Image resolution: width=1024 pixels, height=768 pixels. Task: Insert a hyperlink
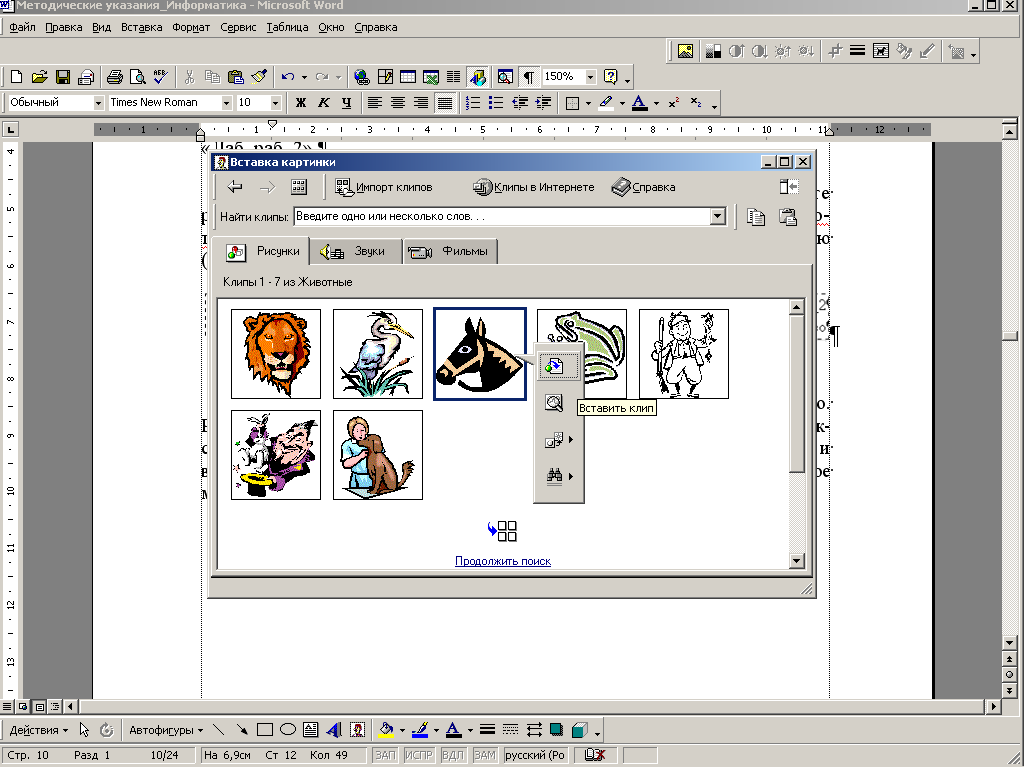tap(362, 77)
